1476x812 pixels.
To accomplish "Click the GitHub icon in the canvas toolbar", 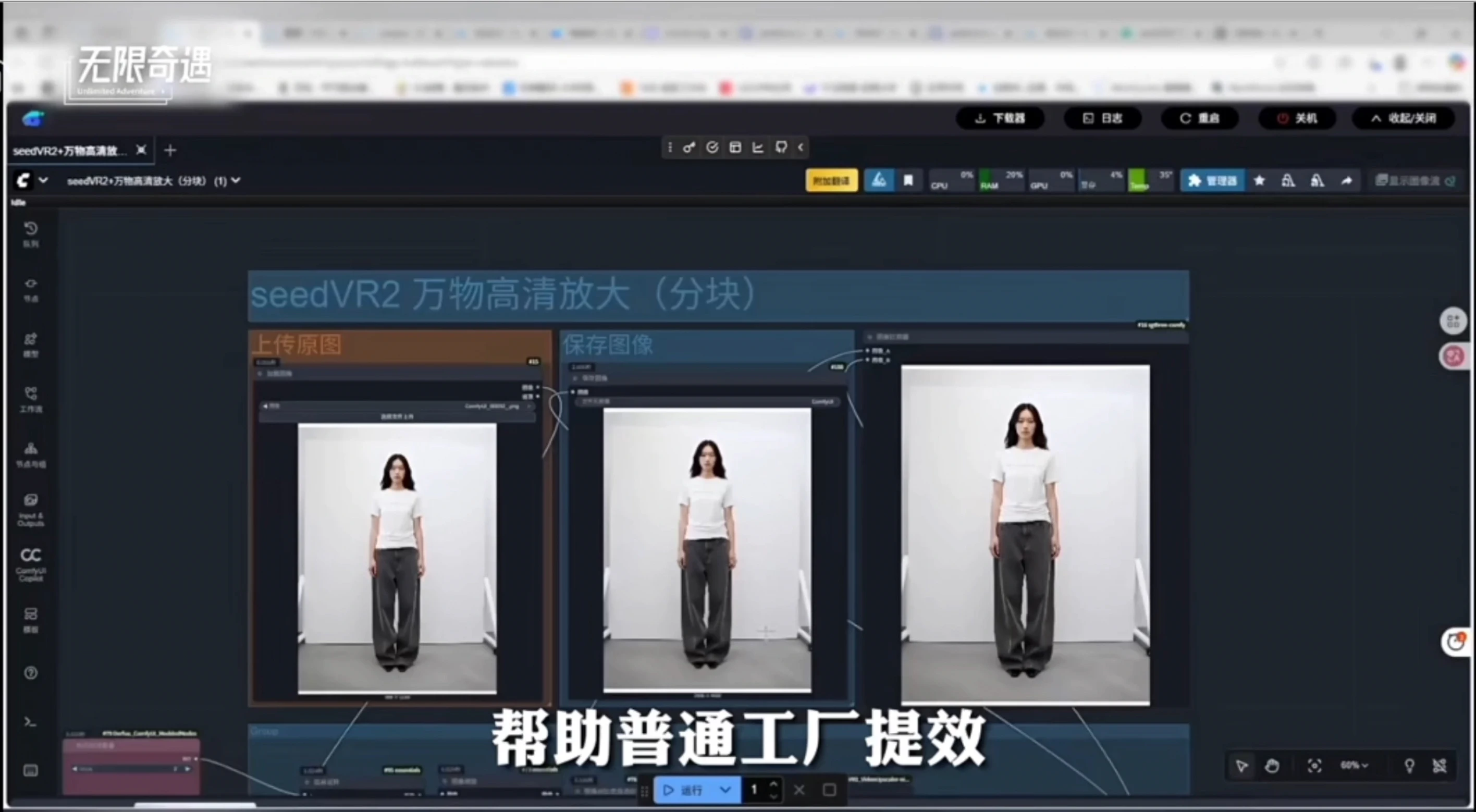I will click(781, 148).
